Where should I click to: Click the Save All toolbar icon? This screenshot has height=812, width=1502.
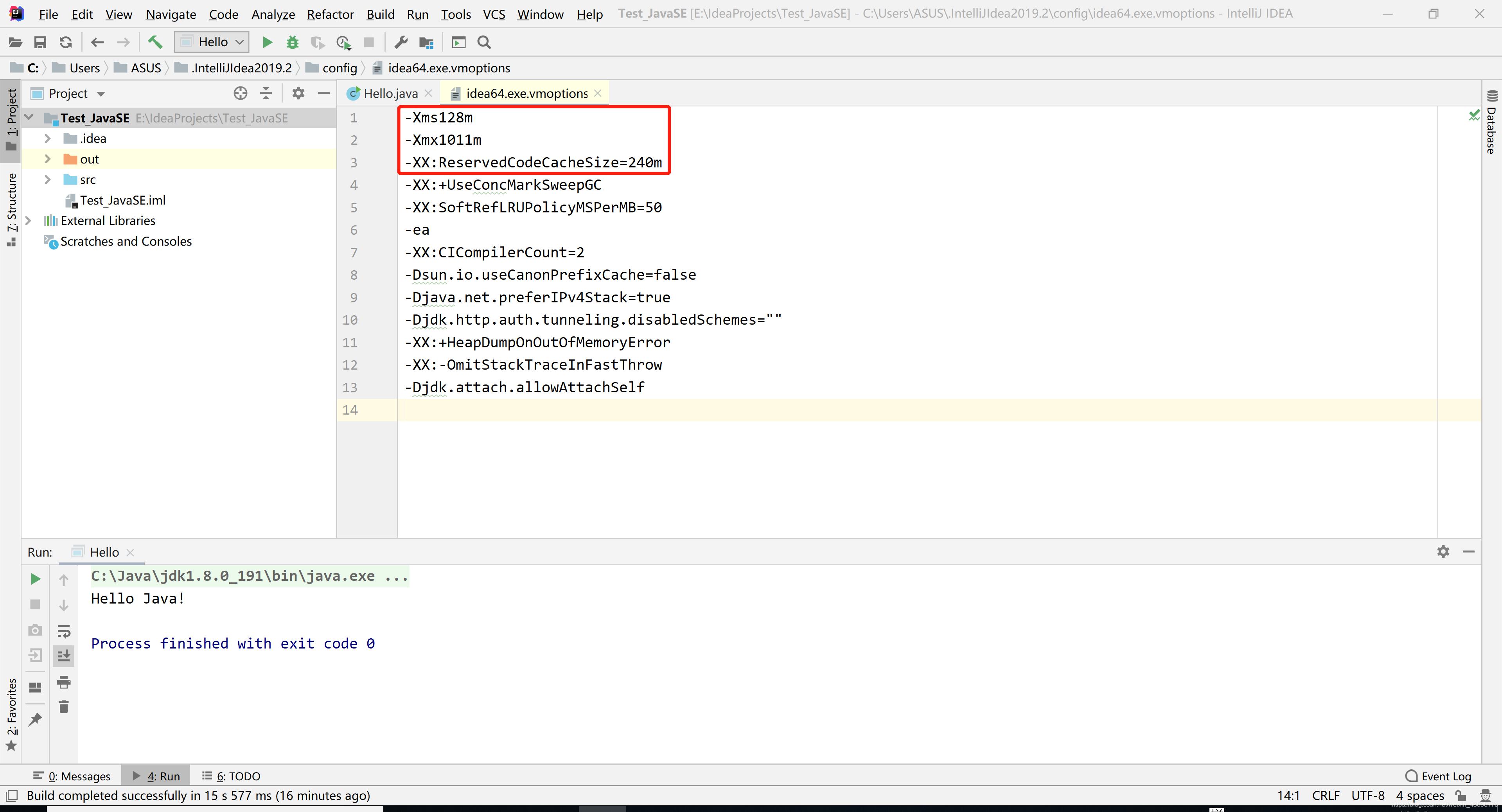click(40, 42)
